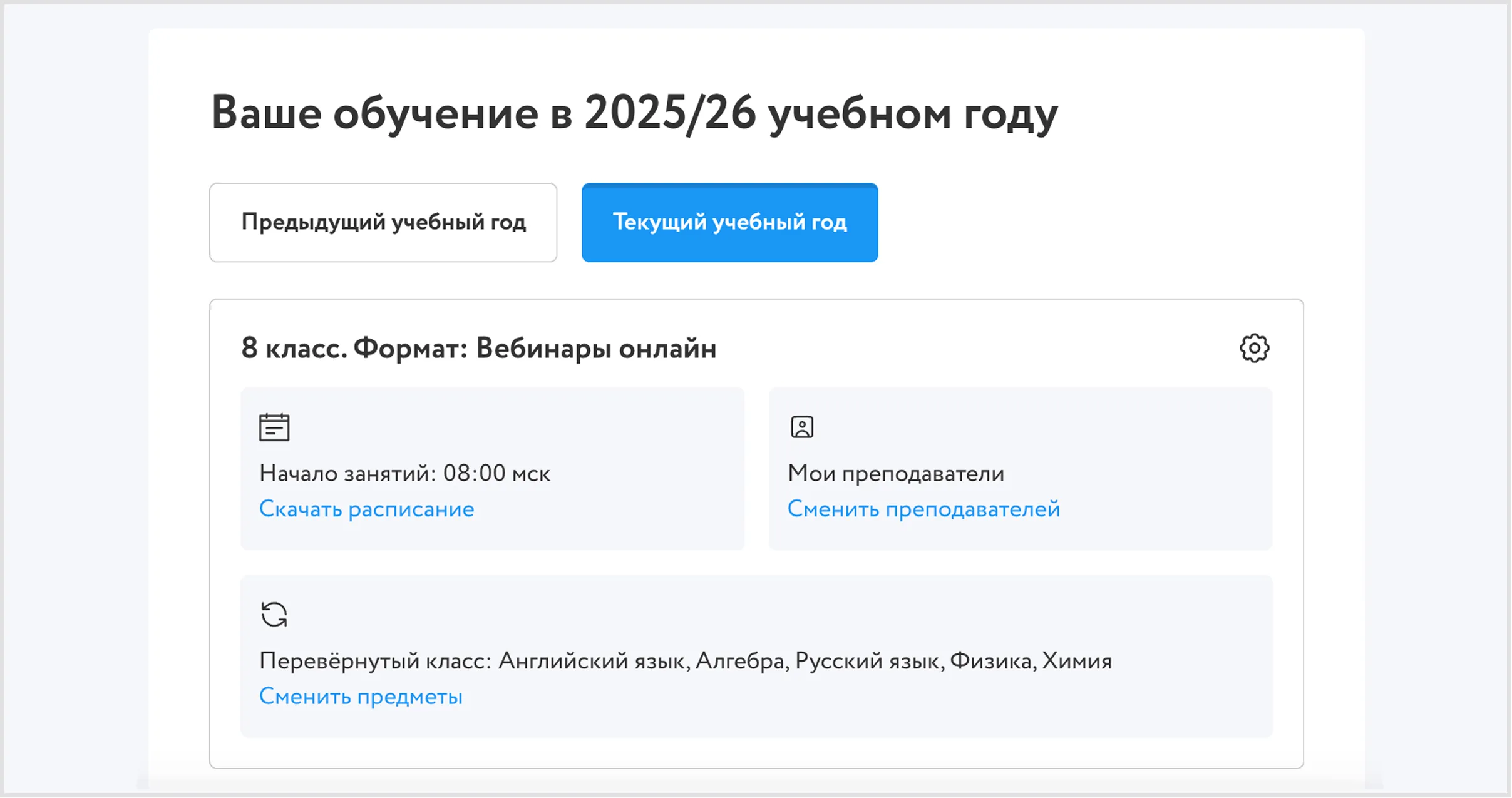
Task: Open Сменить предметы
Action: coord(361,696)
